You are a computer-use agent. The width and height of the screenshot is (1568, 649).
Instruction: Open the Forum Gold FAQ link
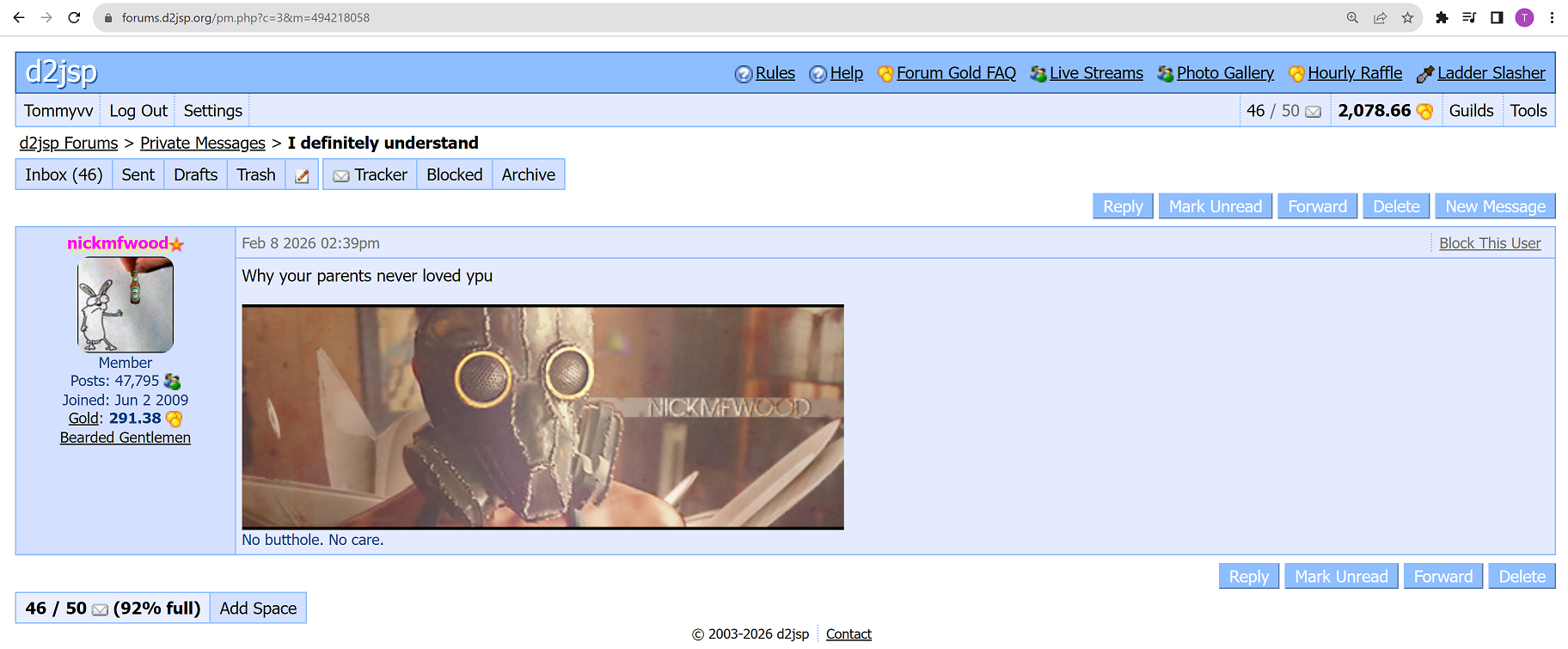click(x=956, y=73)
